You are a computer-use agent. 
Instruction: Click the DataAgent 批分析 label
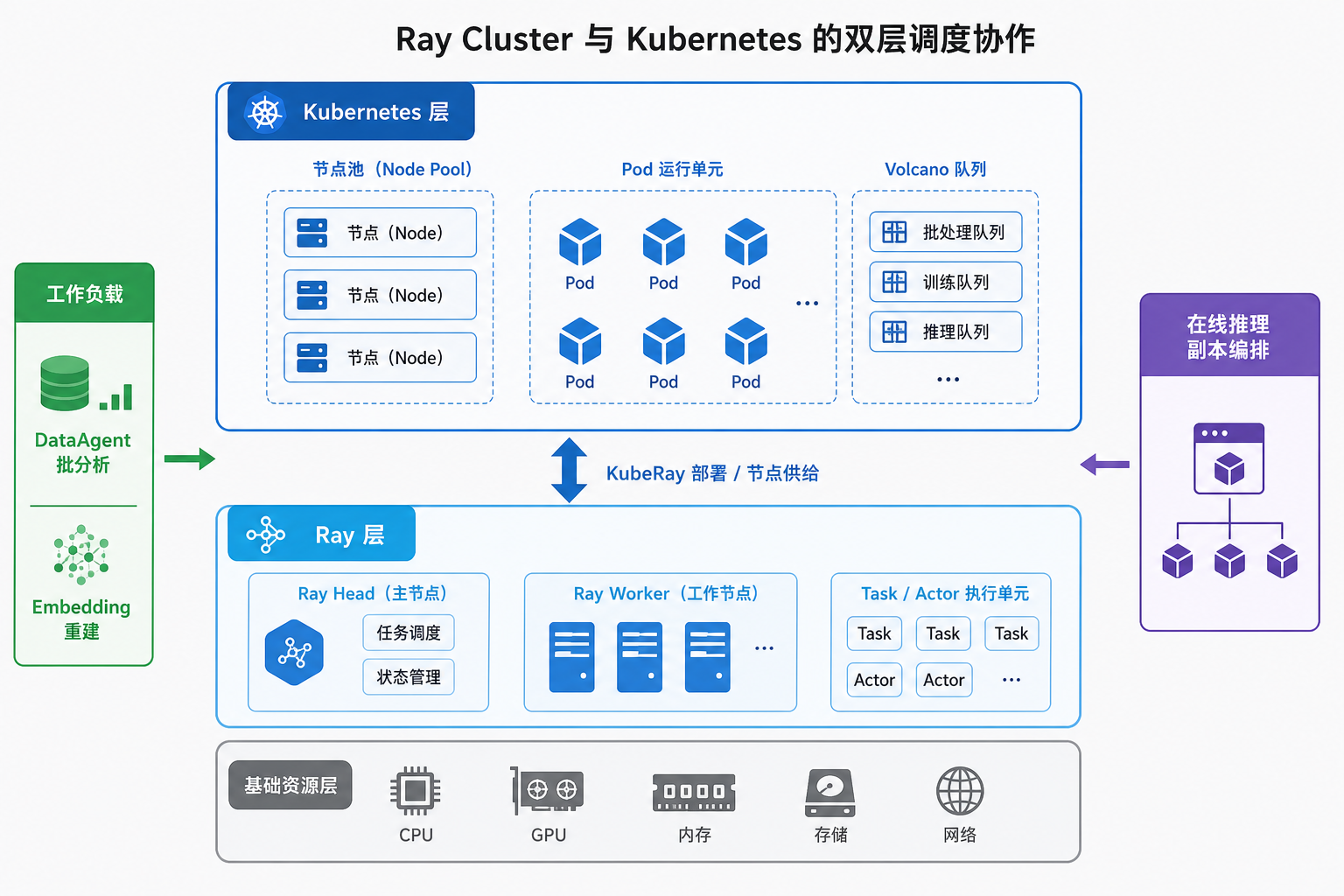tap(82, 452)
